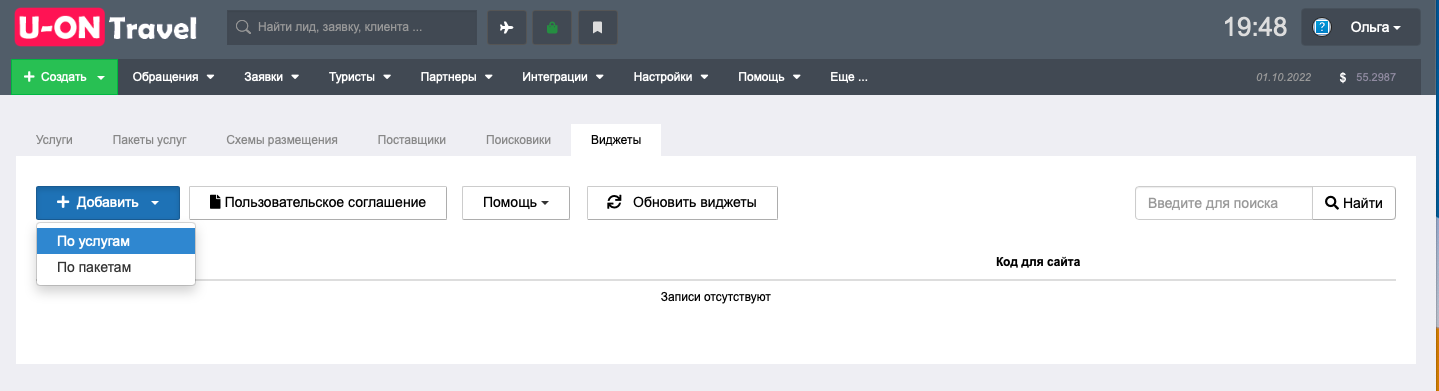The image size is (1439, 391).
Task: Open the bookmark icon button
Action: [598, 28]
